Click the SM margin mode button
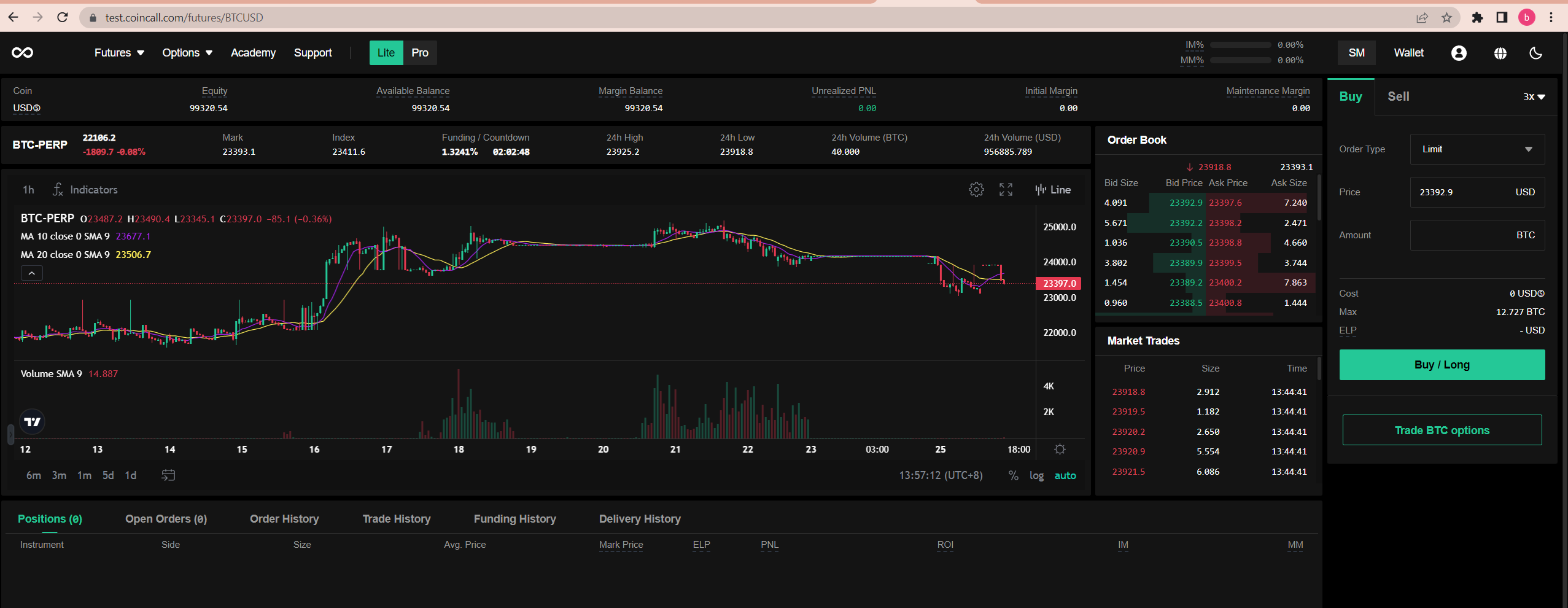The height and width of the screenshot is (608, 1568). point(1356,53)
